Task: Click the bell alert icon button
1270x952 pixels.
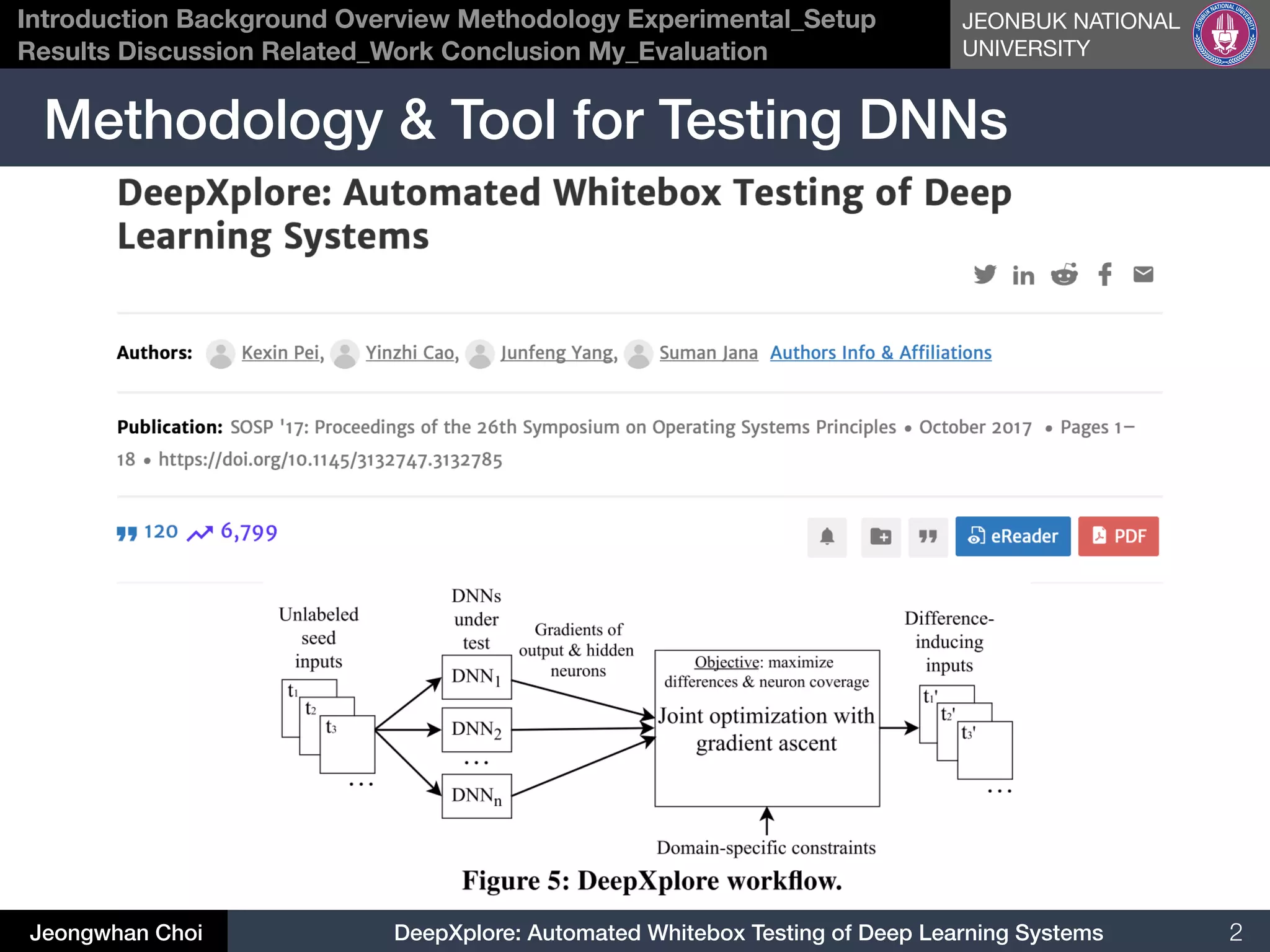Action: tap(827, 536)
